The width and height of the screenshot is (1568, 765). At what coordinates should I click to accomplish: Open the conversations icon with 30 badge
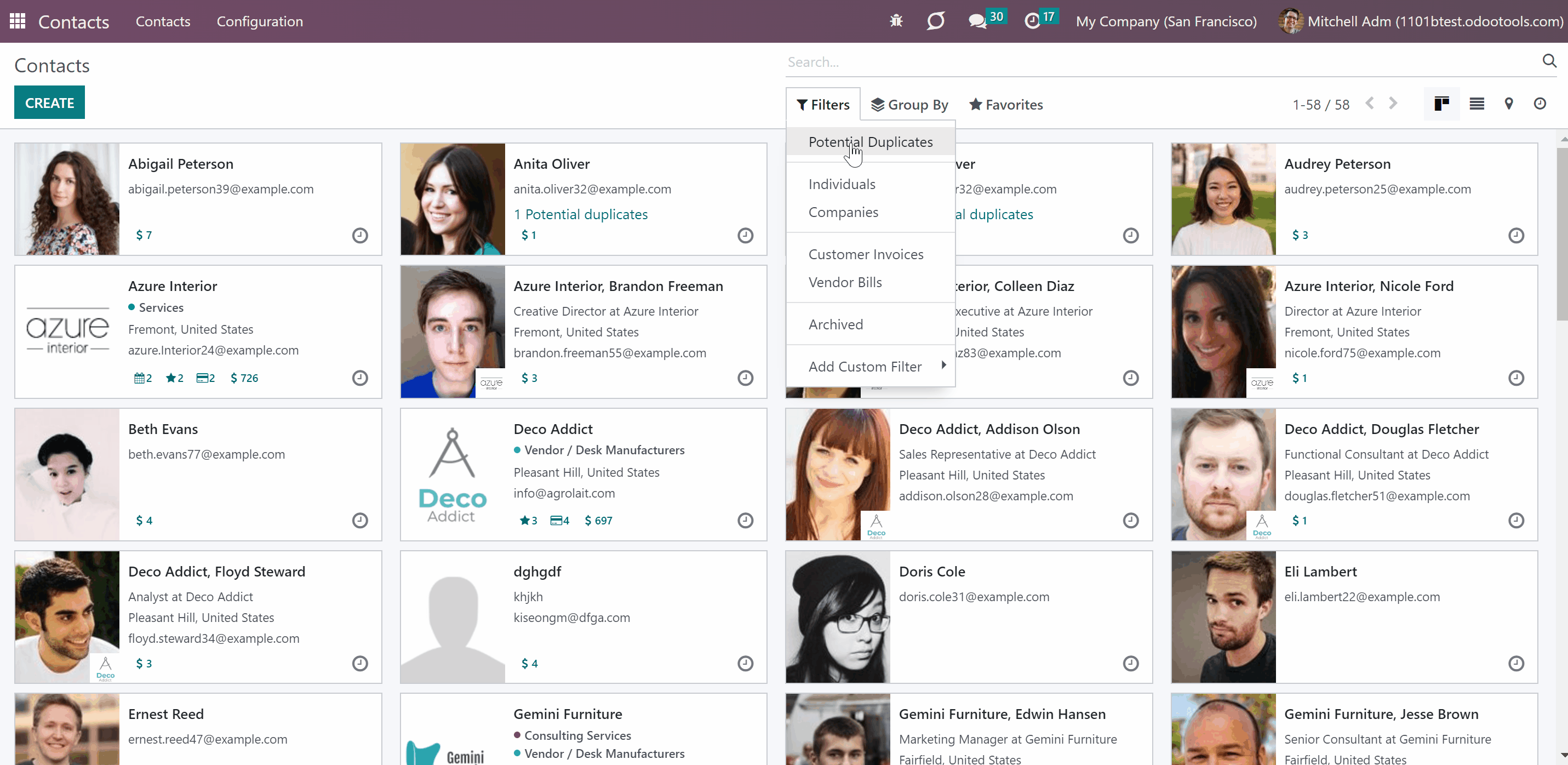tap(986, 20)
